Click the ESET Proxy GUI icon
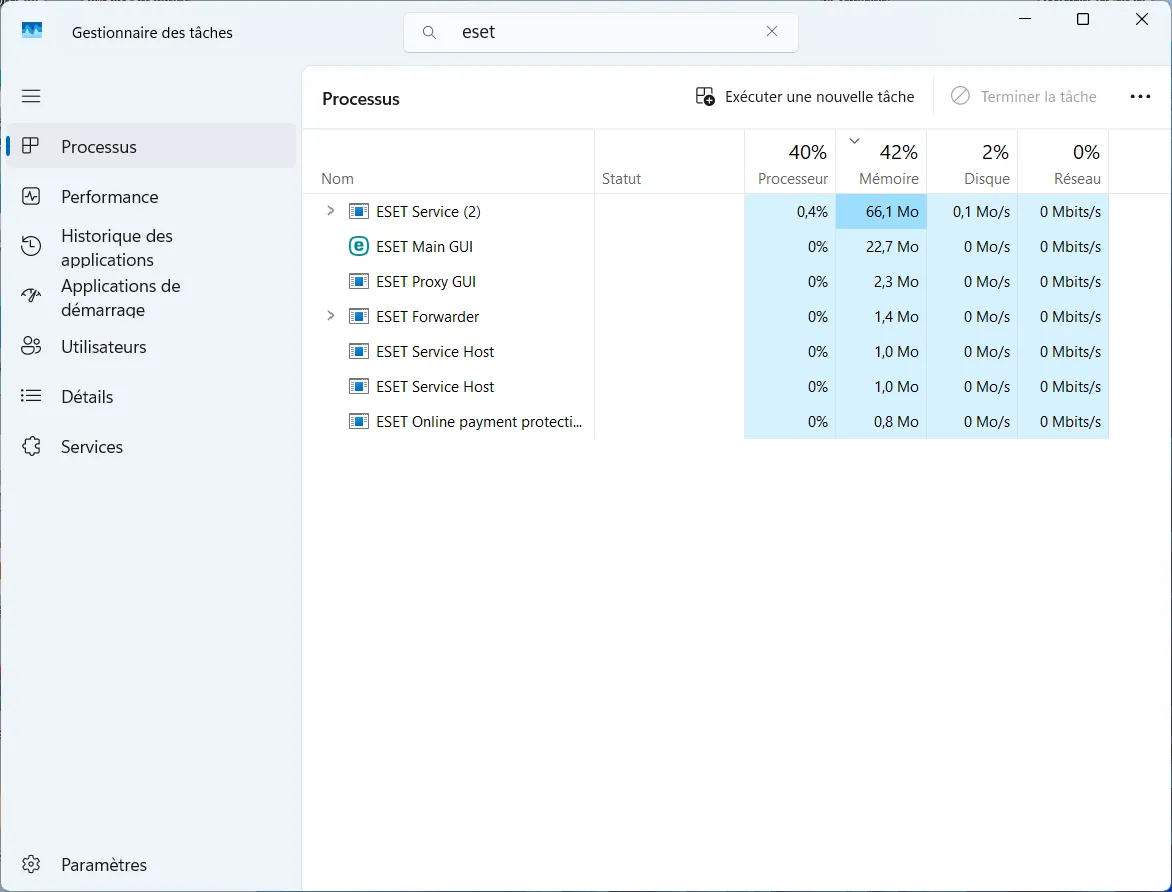1172x892 pixels. (359, 281)
